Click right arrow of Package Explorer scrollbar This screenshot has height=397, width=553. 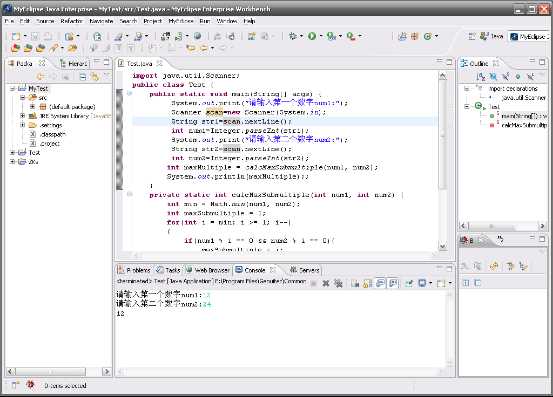(x=106, y=371)
